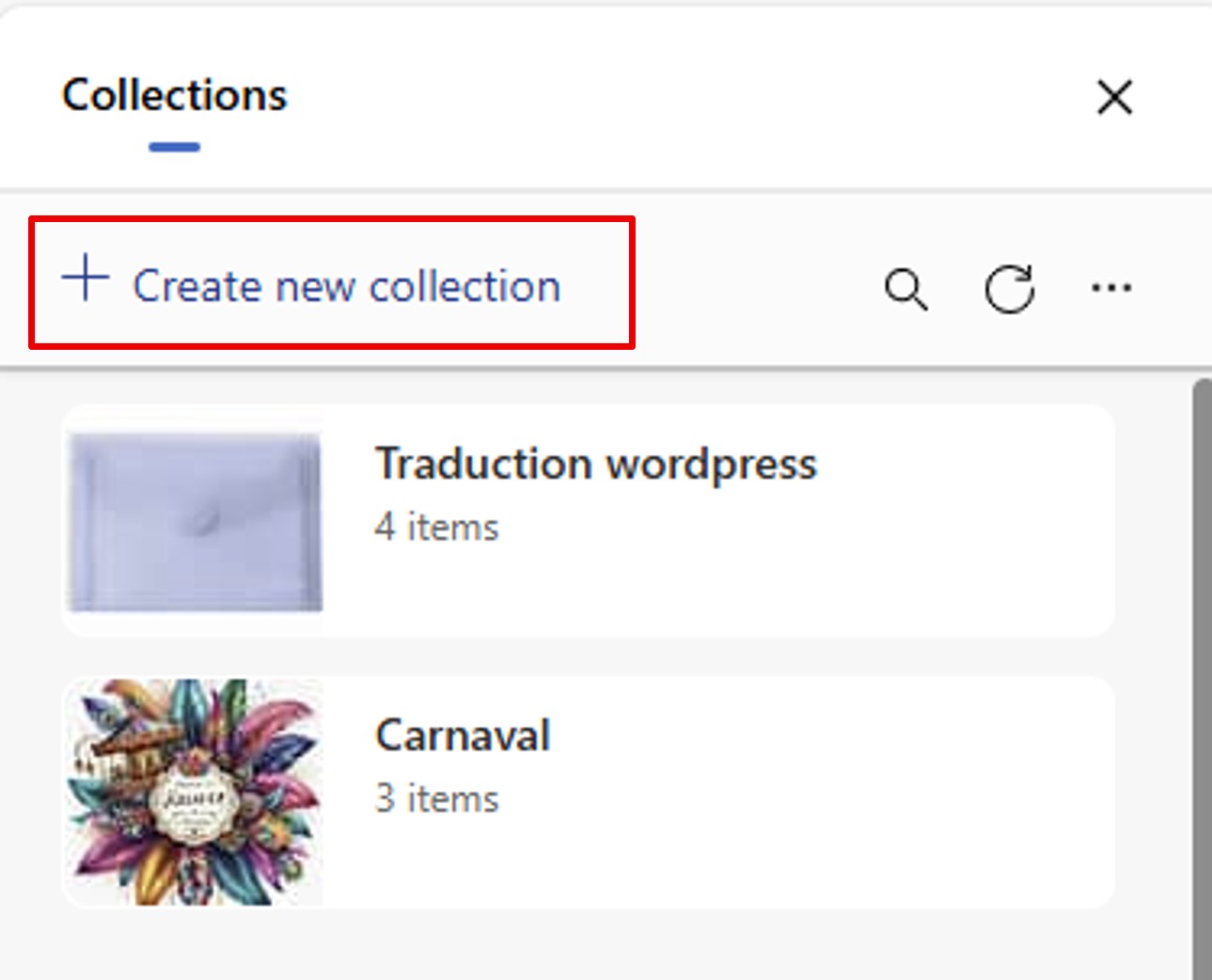
Task: Close the Collections panel
Action: (1114, 97)
